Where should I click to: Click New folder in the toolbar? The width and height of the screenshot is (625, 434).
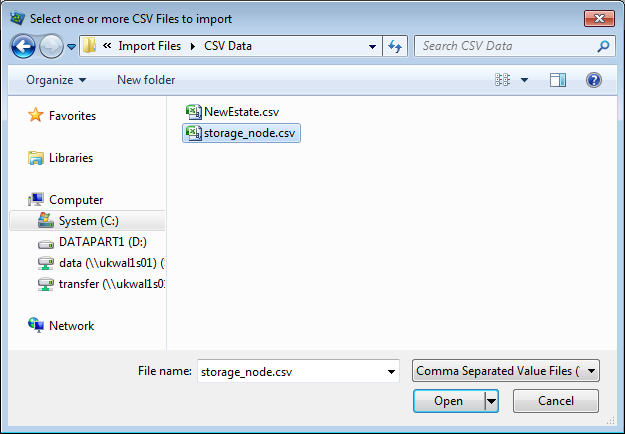146,80
